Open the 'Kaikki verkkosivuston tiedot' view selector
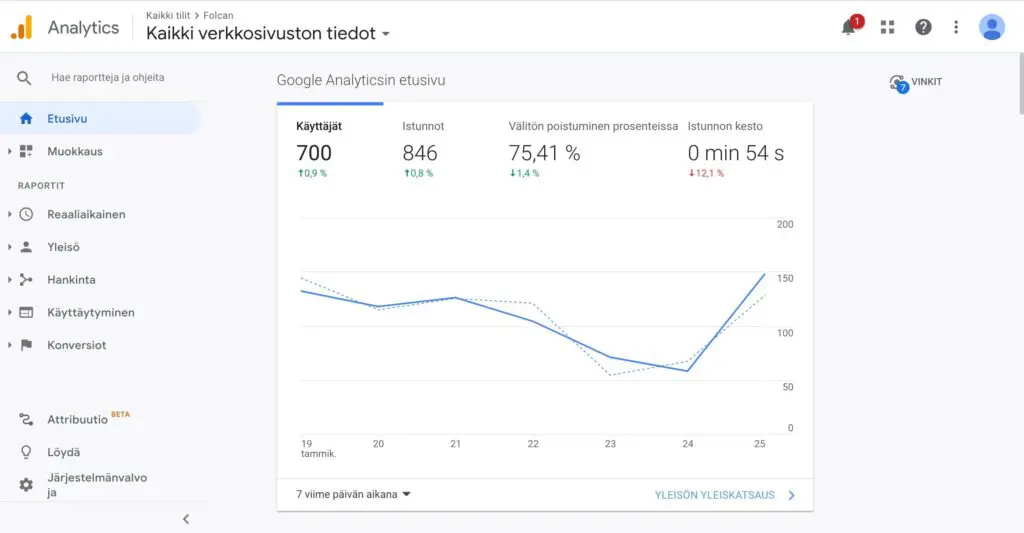This screenshot has width=1024, height=533. 267,33
